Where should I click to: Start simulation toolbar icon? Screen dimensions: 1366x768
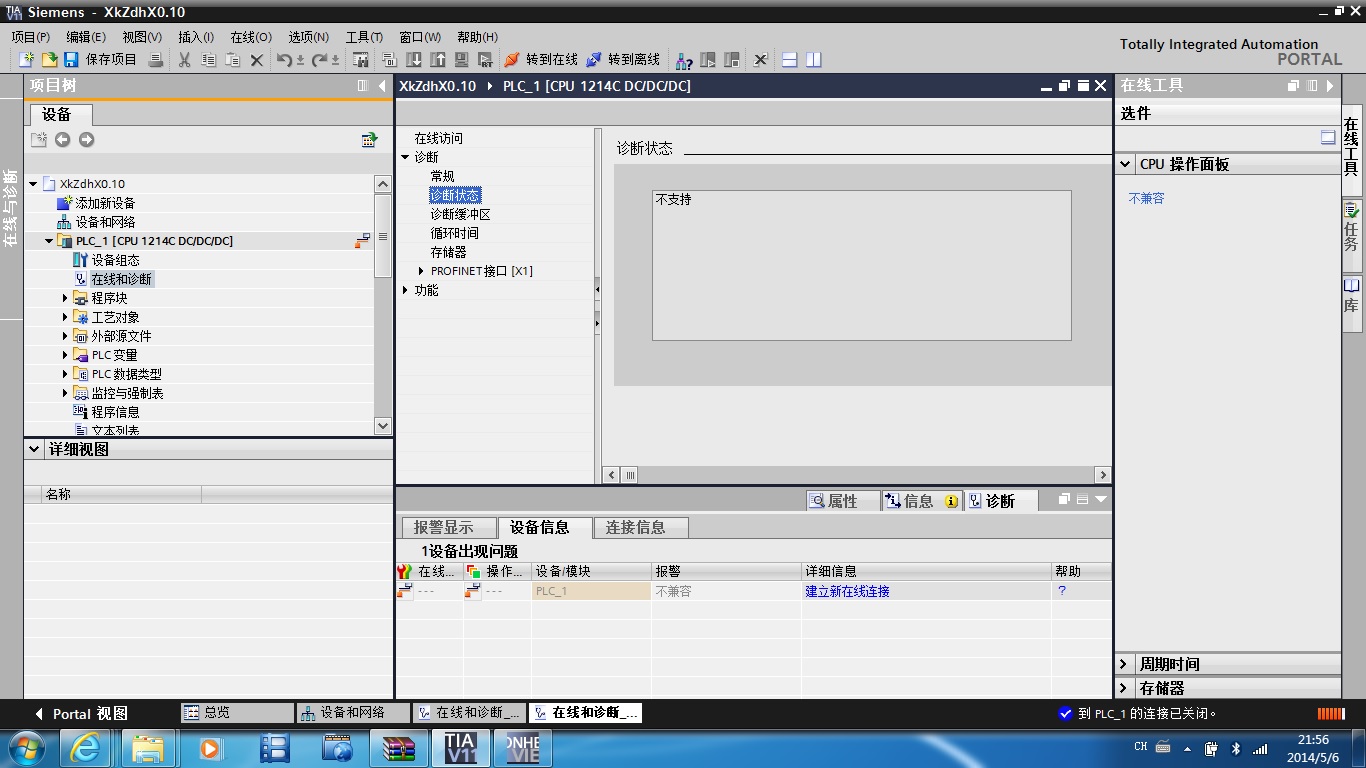(x=462, y=60)
